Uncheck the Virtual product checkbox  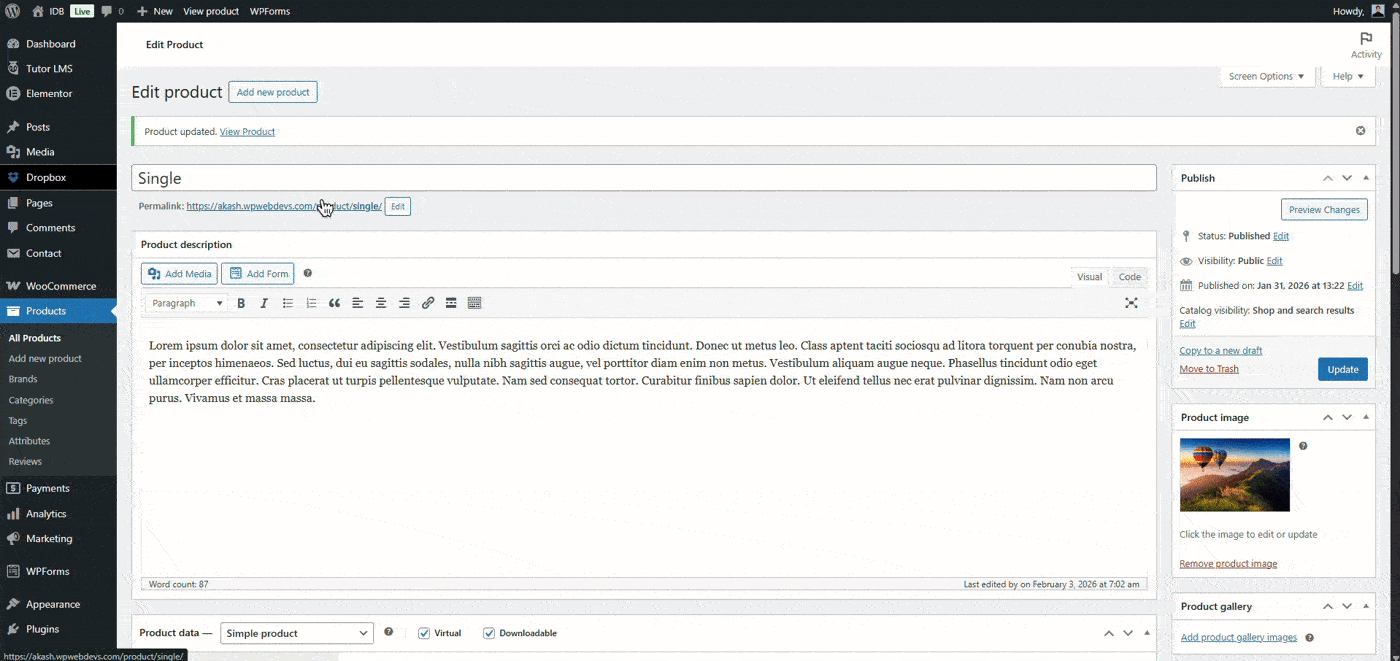coord(423,632)
